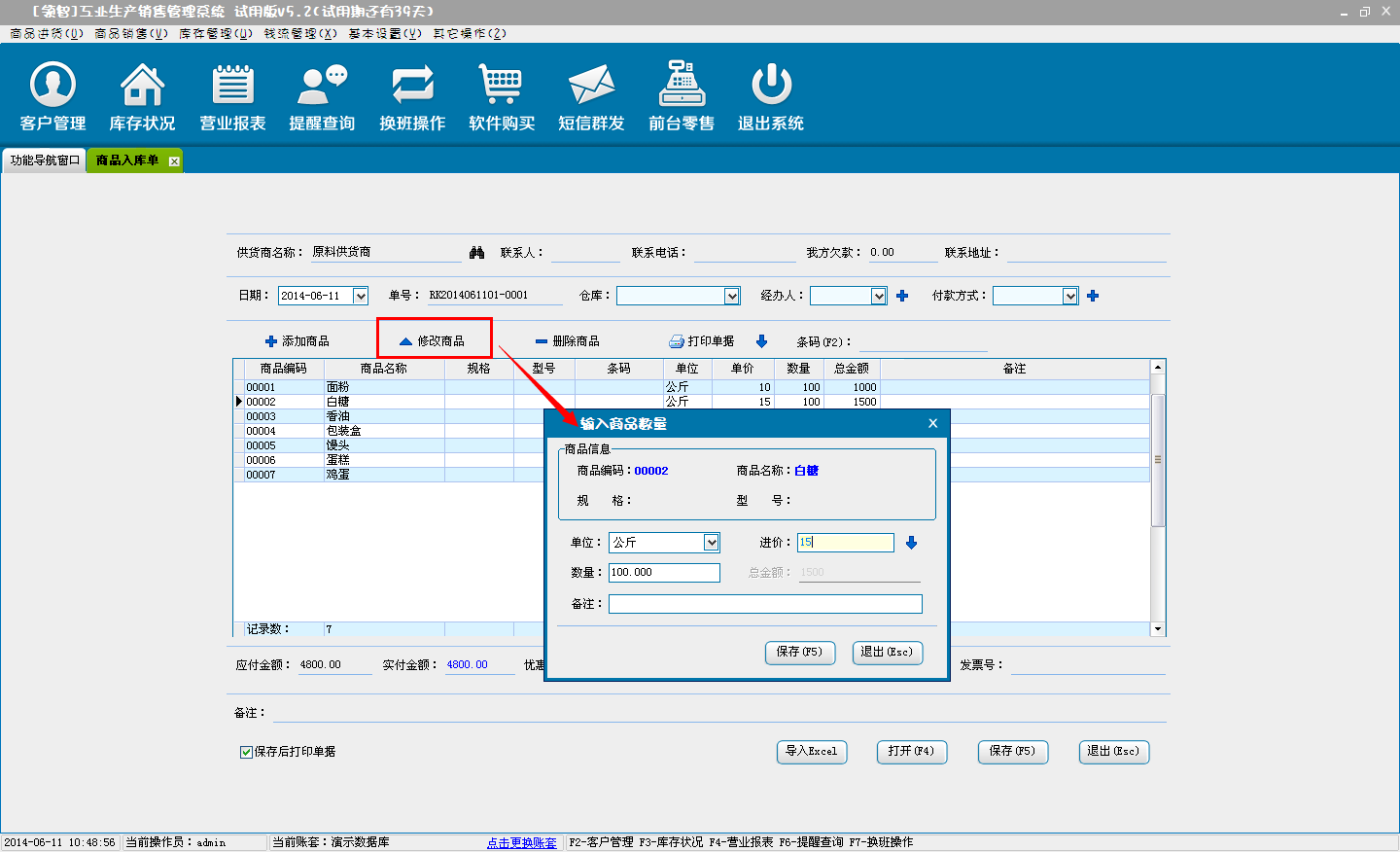Click the 提醒查询 reminder icon
This screenshot has width=1400, height=852.
pyautogui.click(x=322, y=86)
